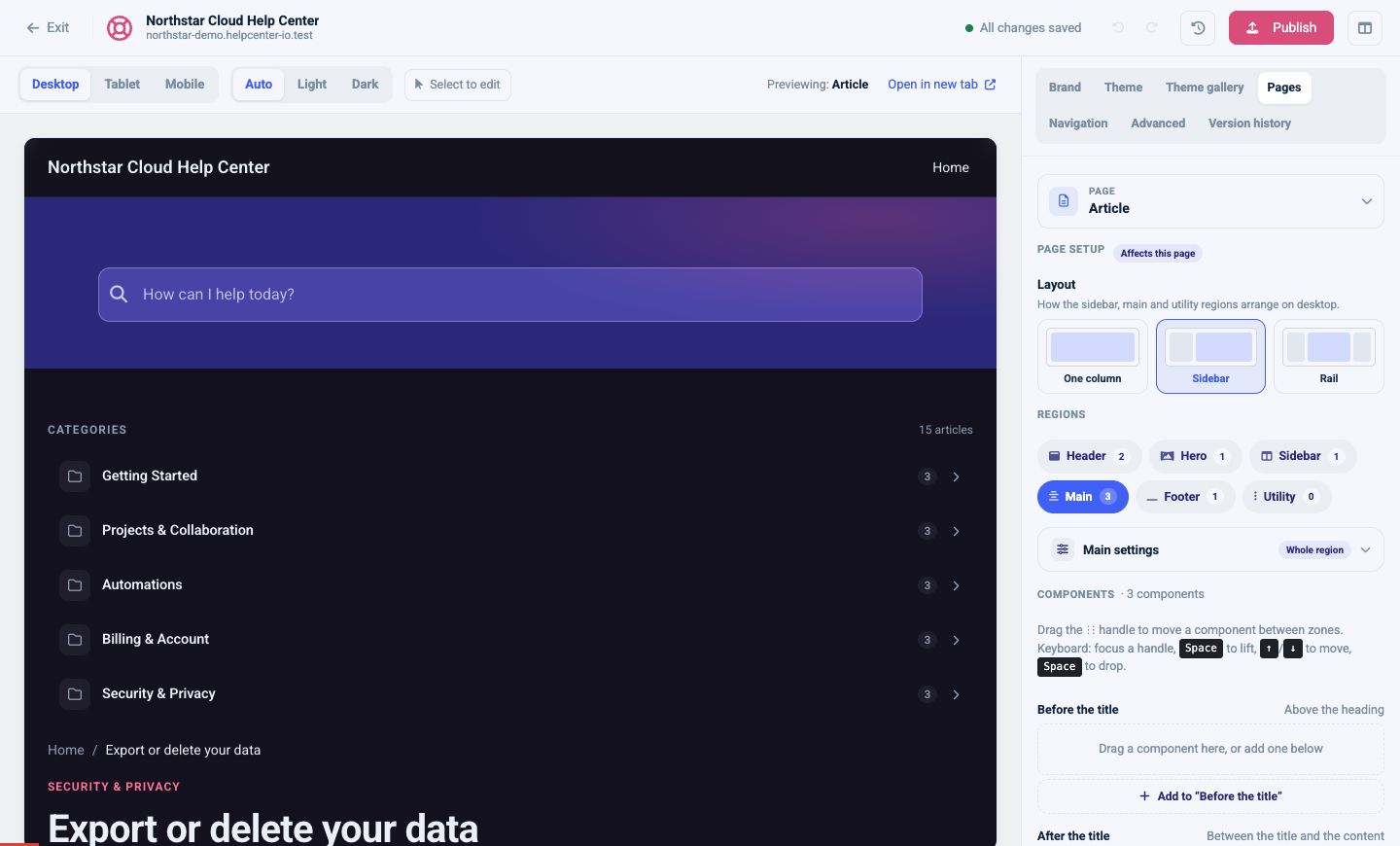The height and width of the screenshot is (846, 1400).
Task: Click the Projects & Collaboration folder icon
Action: tap(75, 531)
